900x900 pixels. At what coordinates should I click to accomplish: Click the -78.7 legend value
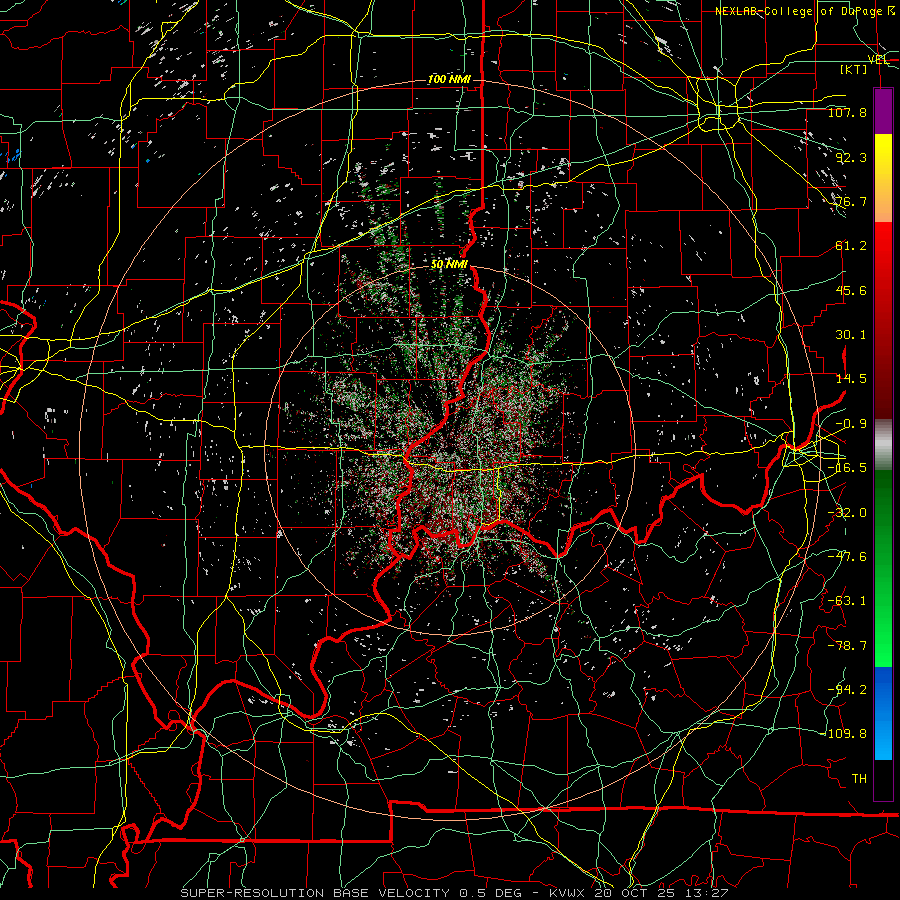(847, 646)
